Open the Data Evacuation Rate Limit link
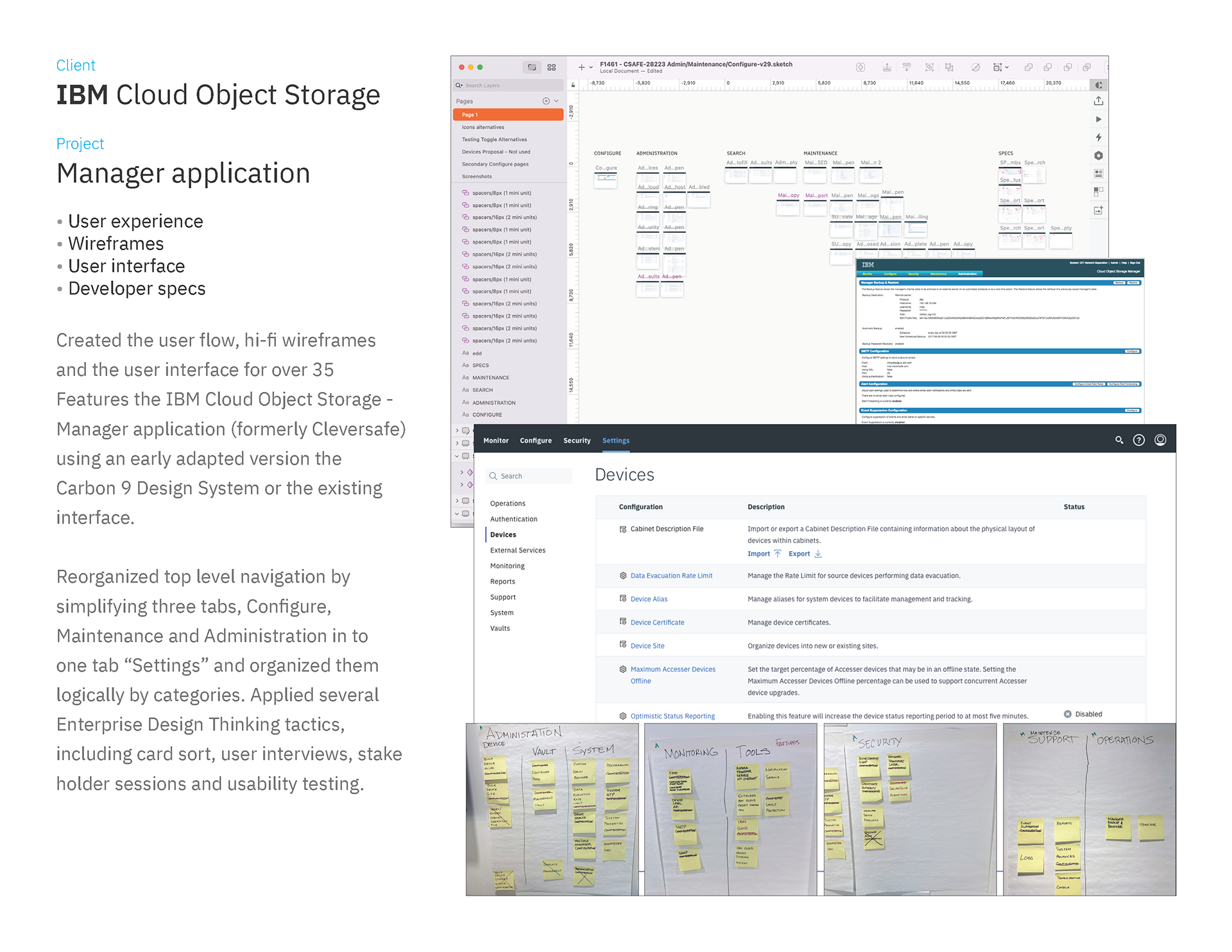Screen dimensions: 1232x952 pos(671,576)
